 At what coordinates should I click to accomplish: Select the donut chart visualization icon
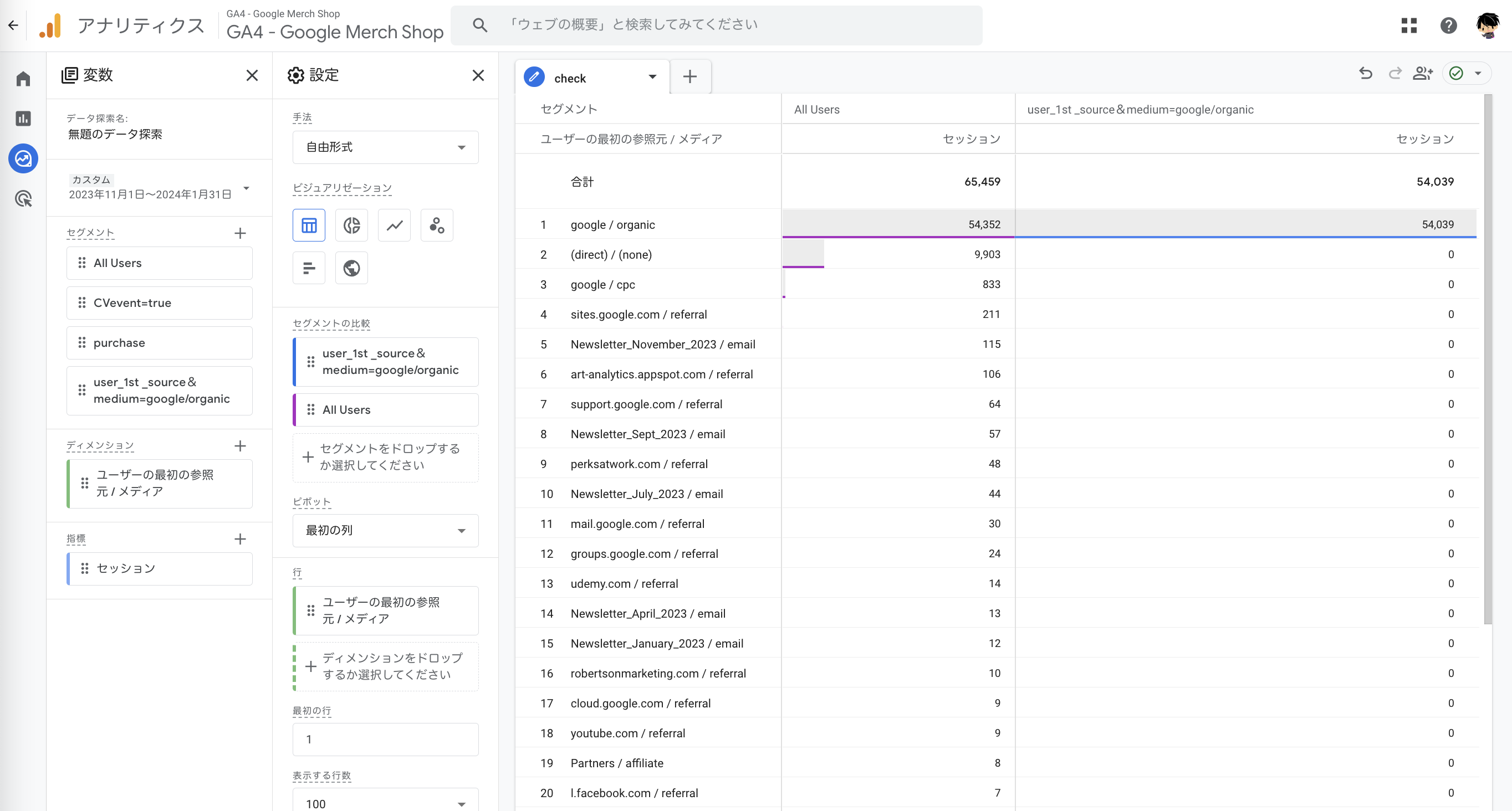coord(351,225)
